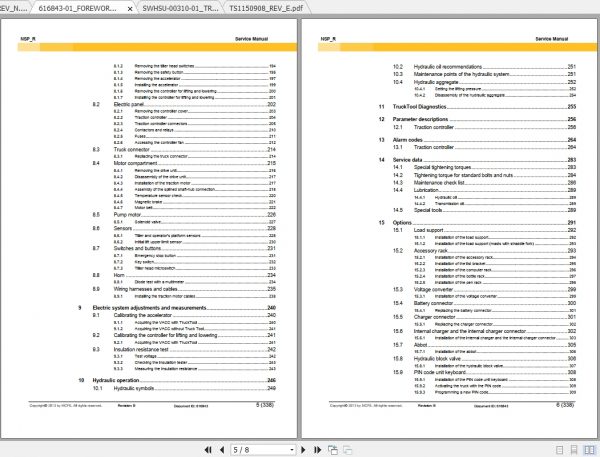Click TOC entry 14.4 Lubrication
600x457 pixels.
(x=484, y=190)
